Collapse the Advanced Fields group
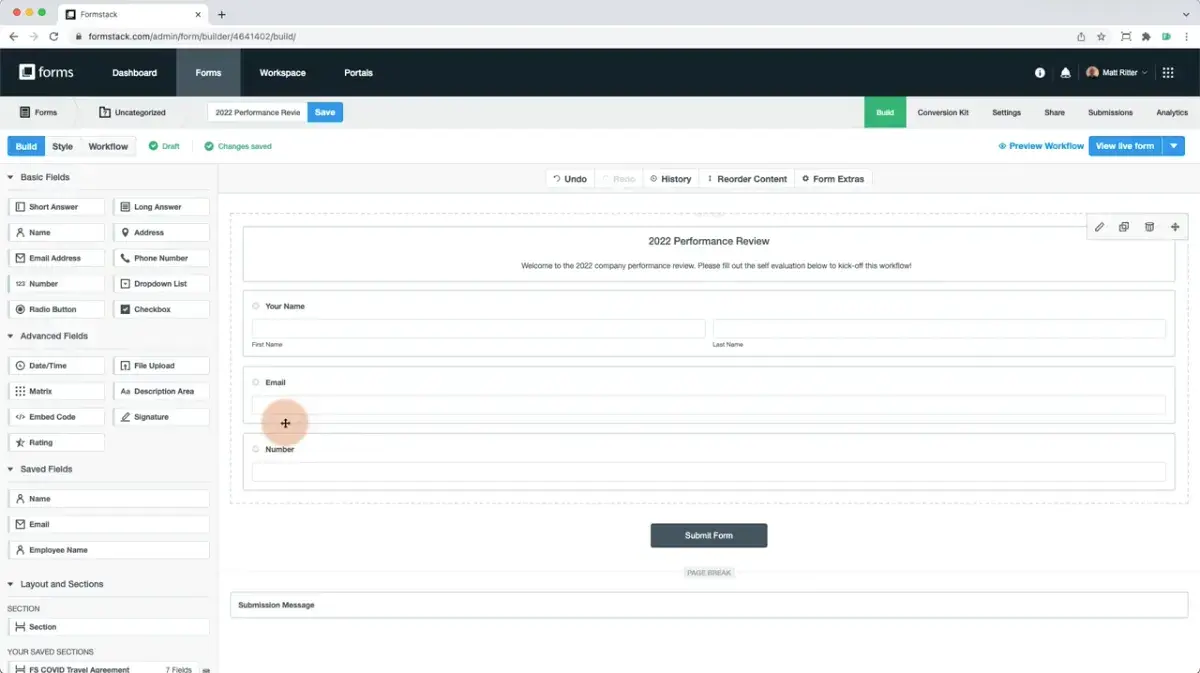The width and height of the screenshot is (1200, 673). (x=11, y=336)
